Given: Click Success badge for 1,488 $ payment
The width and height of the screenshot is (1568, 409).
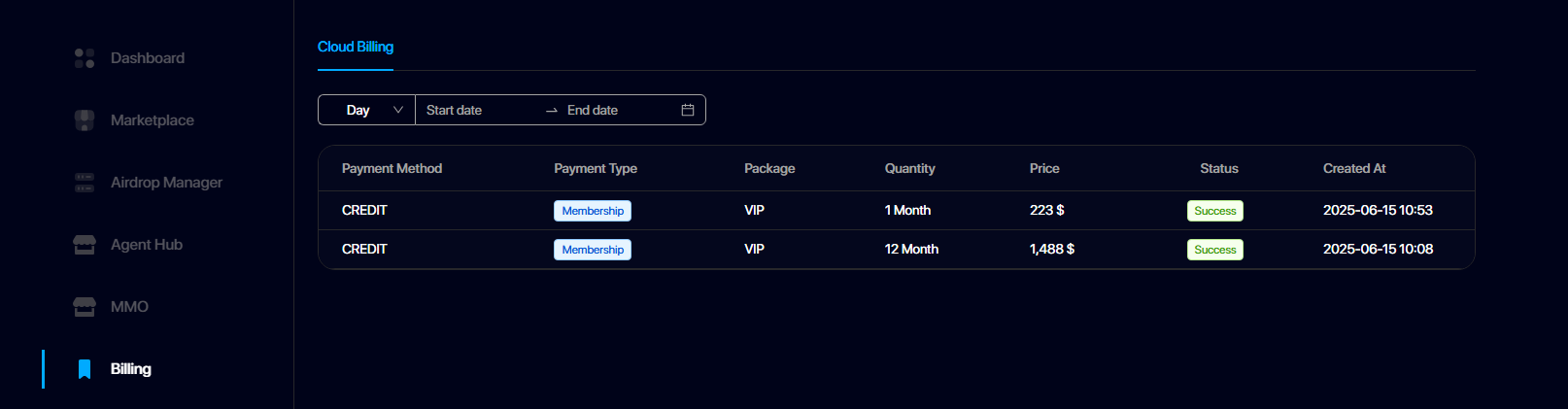Looking at the screenshot, I should (x=1215, y=250).
